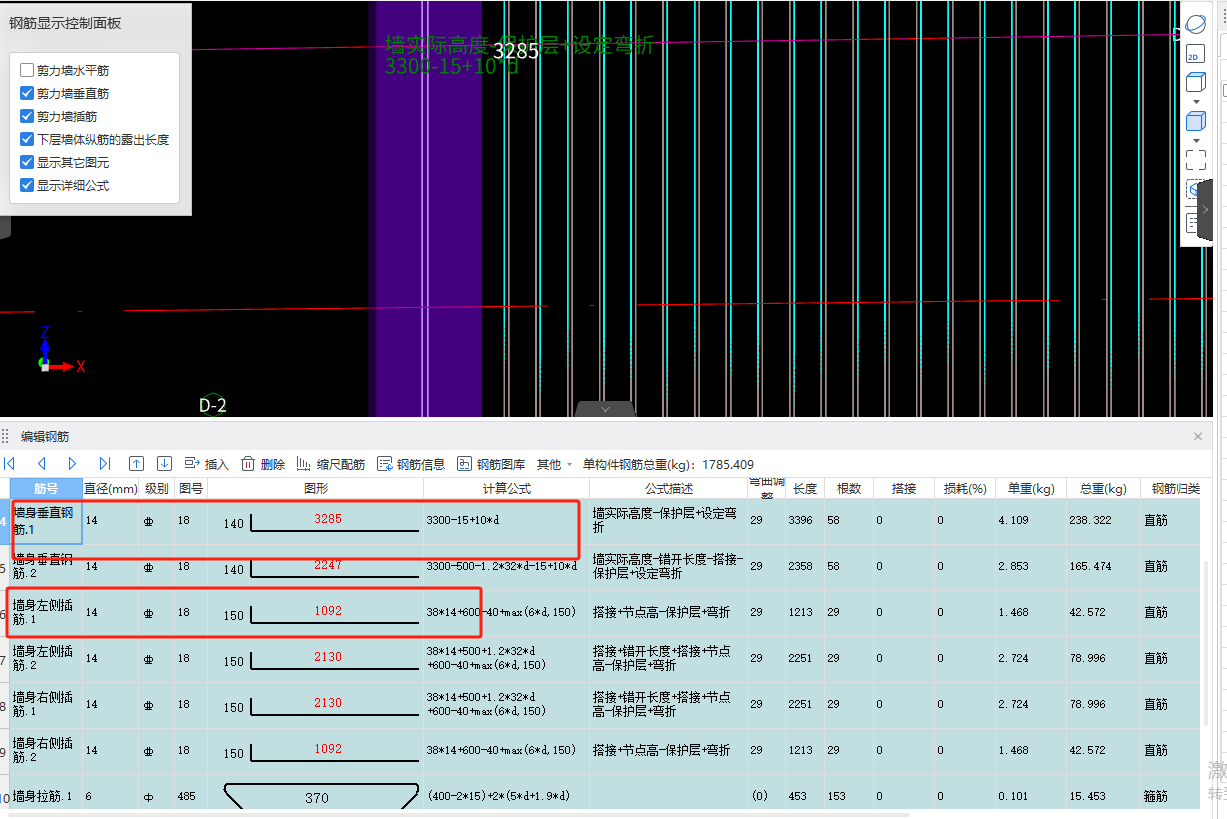1227x819 pixels.
Task: Click the 搭接 column header
Action: pyautogui.click(x=904, y=489)
